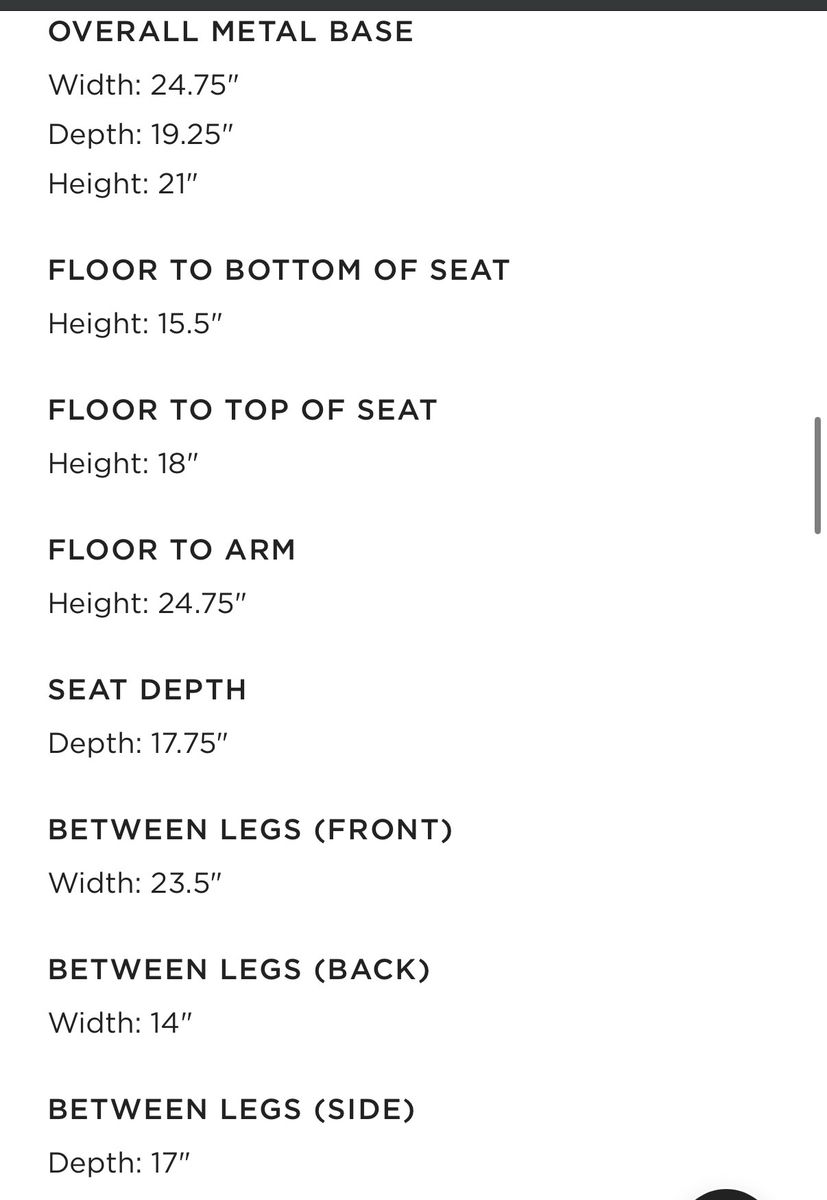Viewport: 827px width, 1200px height.
Task: Click the Height: 15.5" value
Action: pos(134,324)
